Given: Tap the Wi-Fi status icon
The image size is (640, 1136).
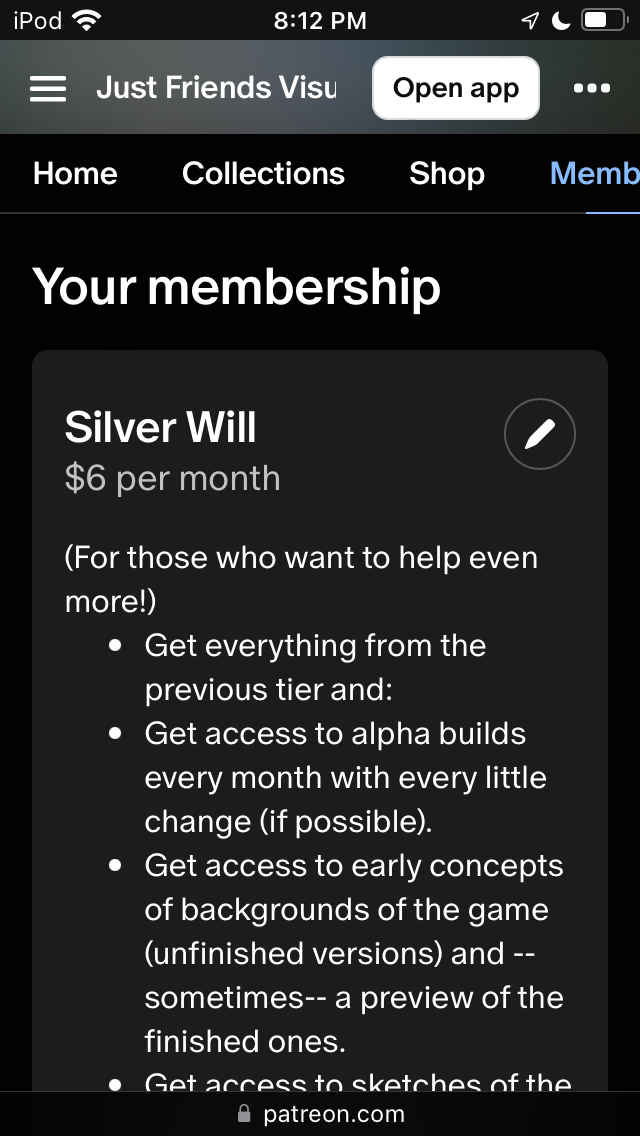Looking at the screenshot, I should point(87,20).
